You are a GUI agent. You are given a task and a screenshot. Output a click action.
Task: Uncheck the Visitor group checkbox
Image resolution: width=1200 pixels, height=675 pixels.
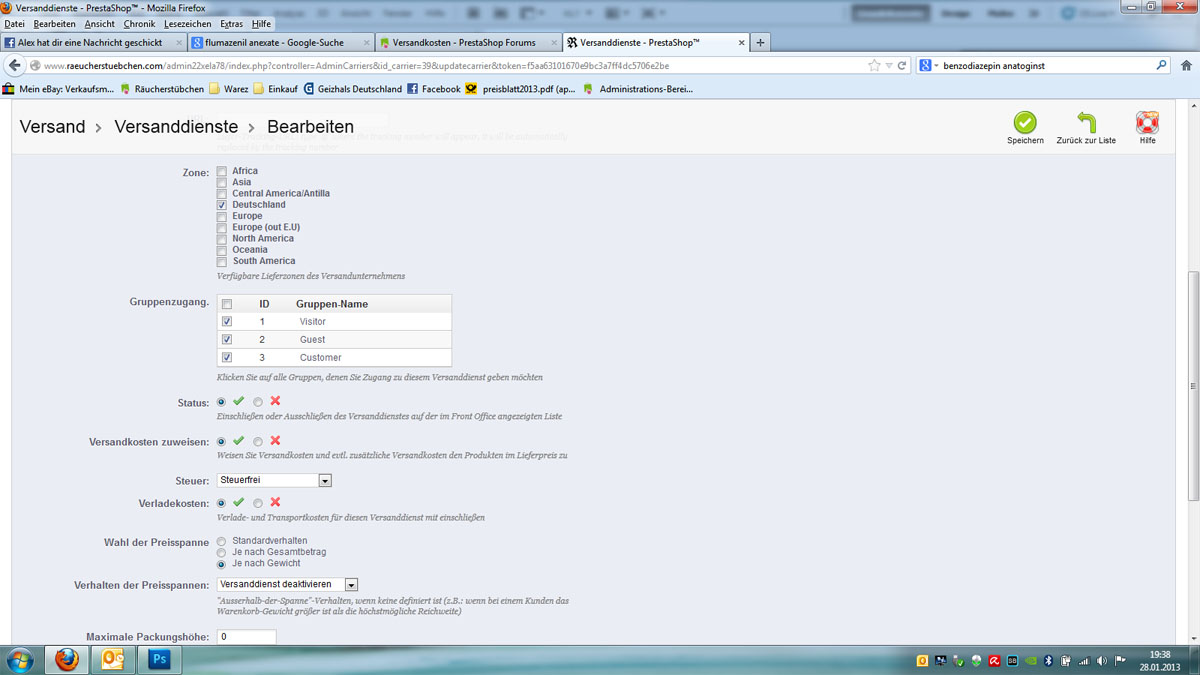(x=227, y=322)
